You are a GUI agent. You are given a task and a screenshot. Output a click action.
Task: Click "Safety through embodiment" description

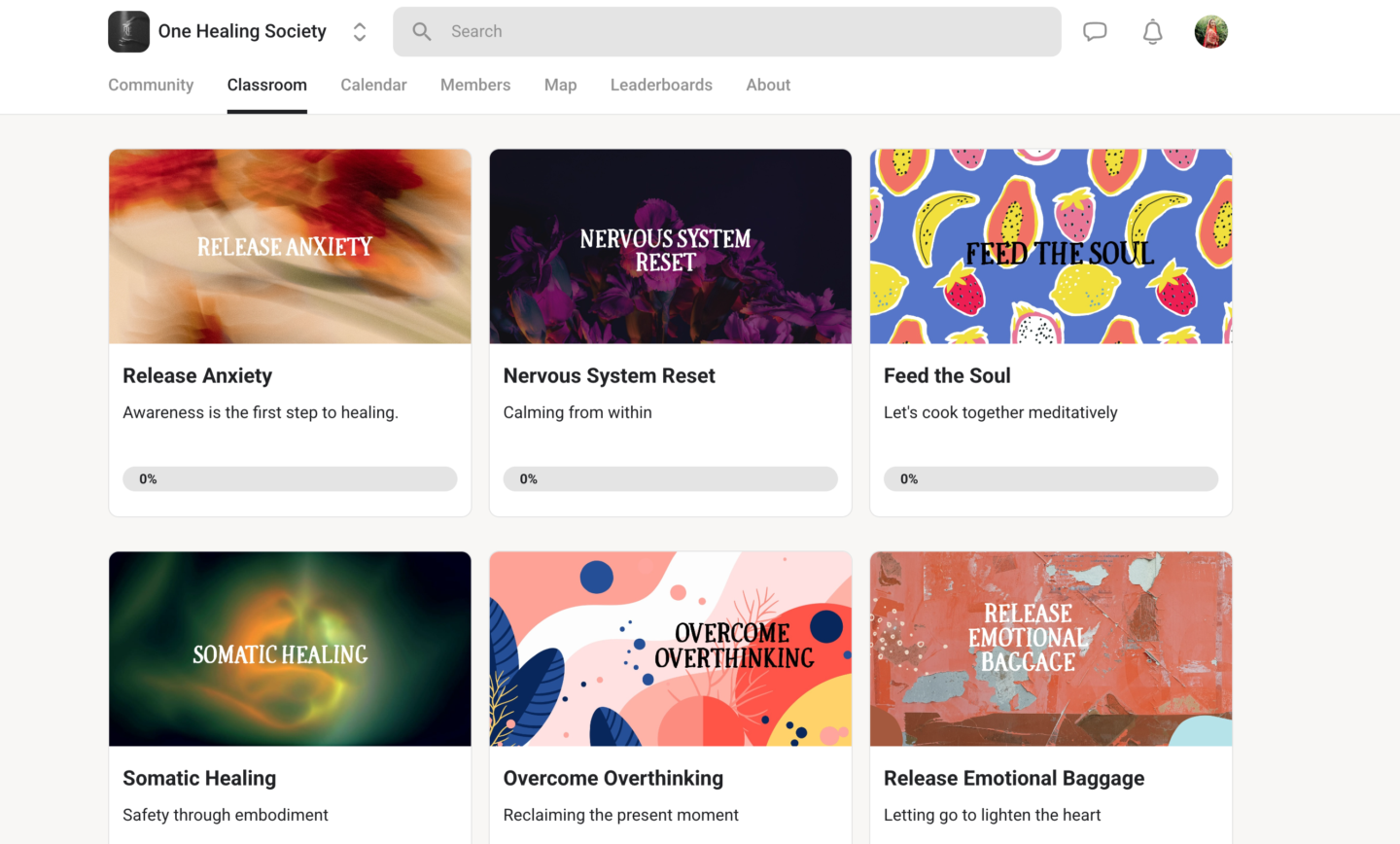point(226,815)
